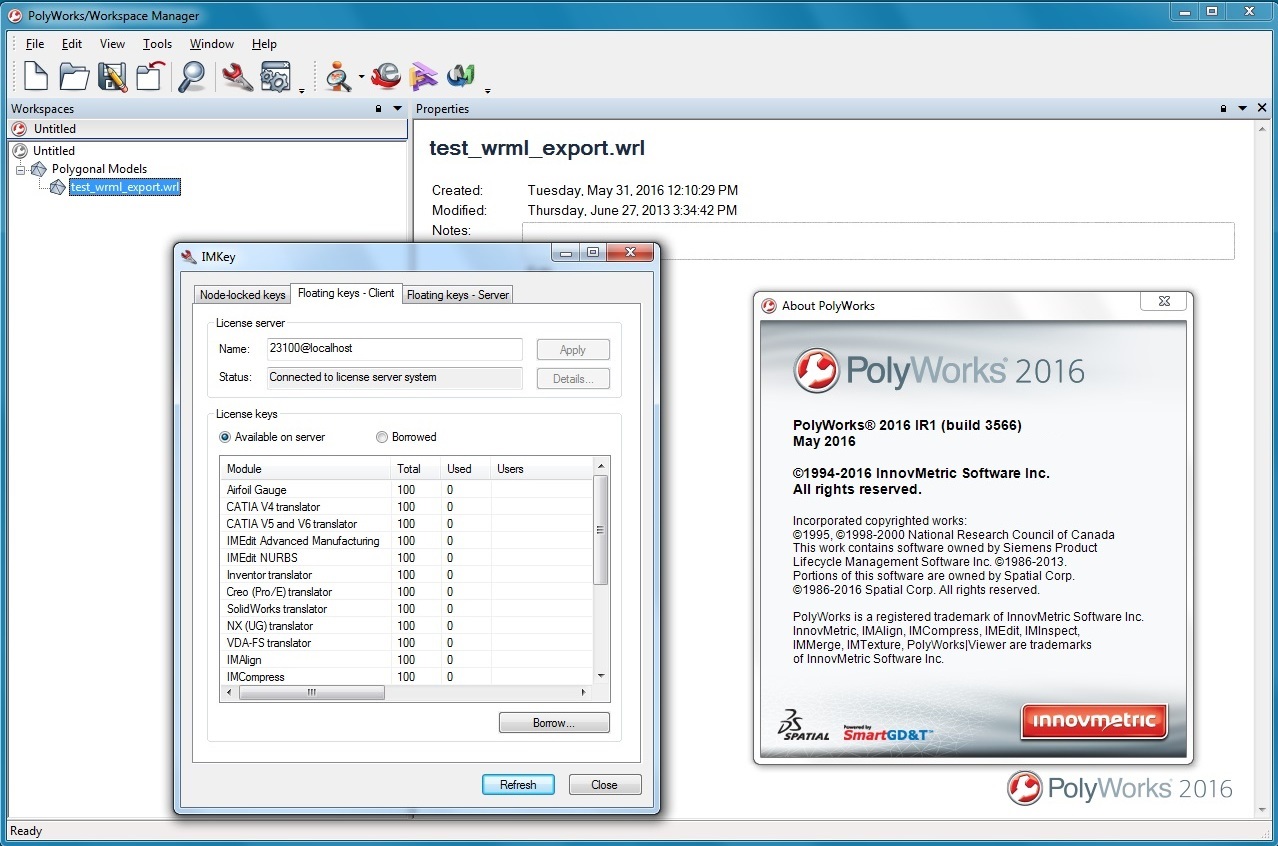Launch the red wrench key manager icon
The image size is (1278, 846).
coord(237,77)
